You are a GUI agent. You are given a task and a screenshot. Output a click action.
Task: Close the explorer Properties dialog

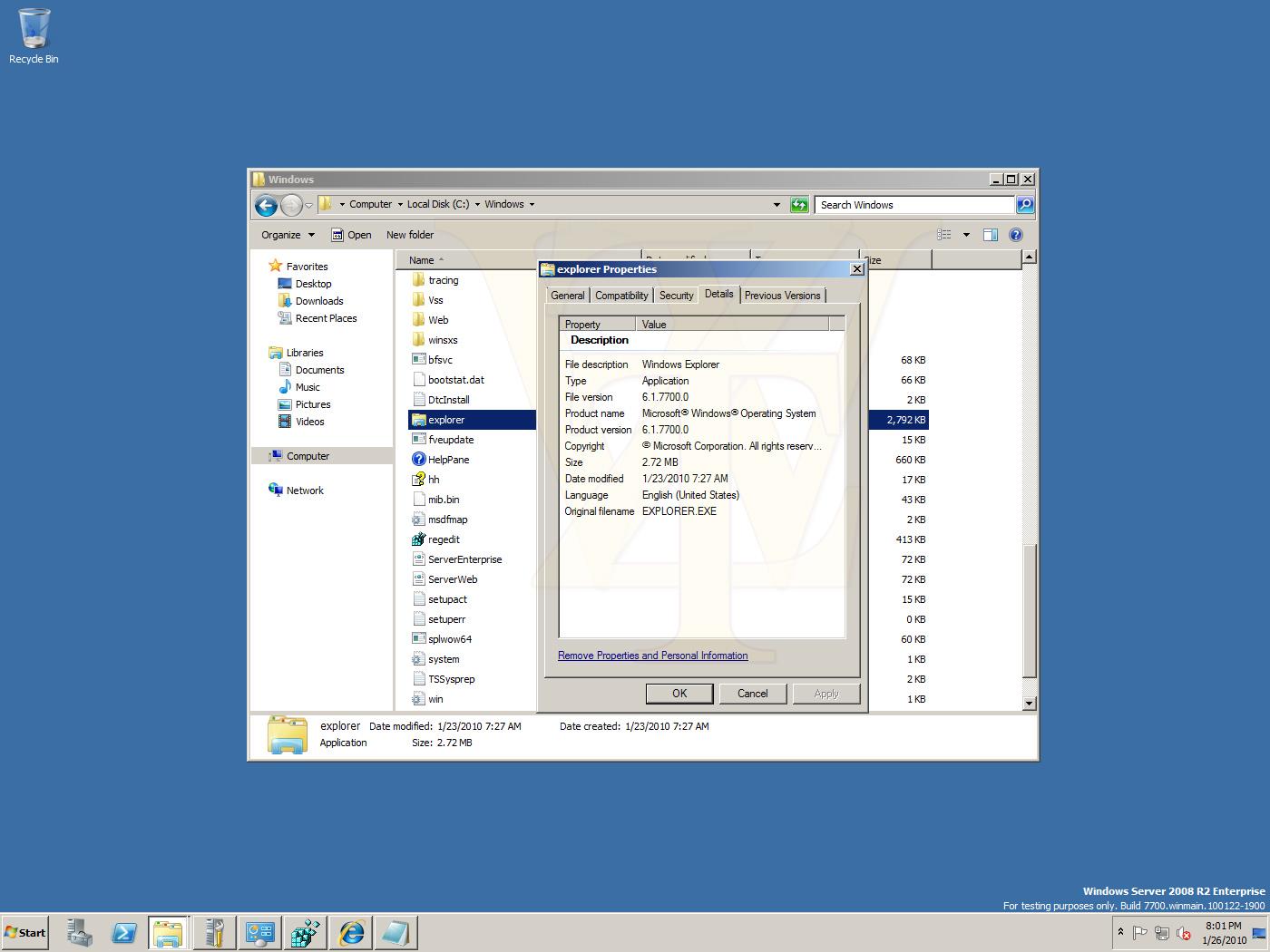(x=856, y=269)
